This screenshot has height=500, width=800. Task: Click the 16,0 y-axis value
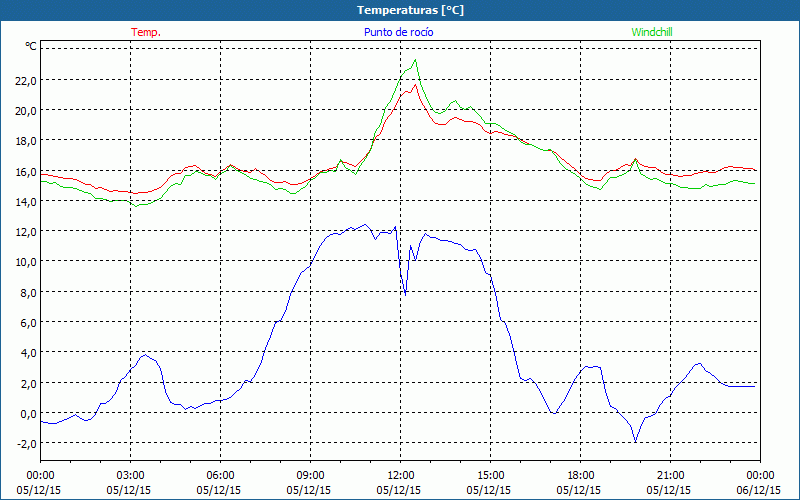tap(26, 171)
